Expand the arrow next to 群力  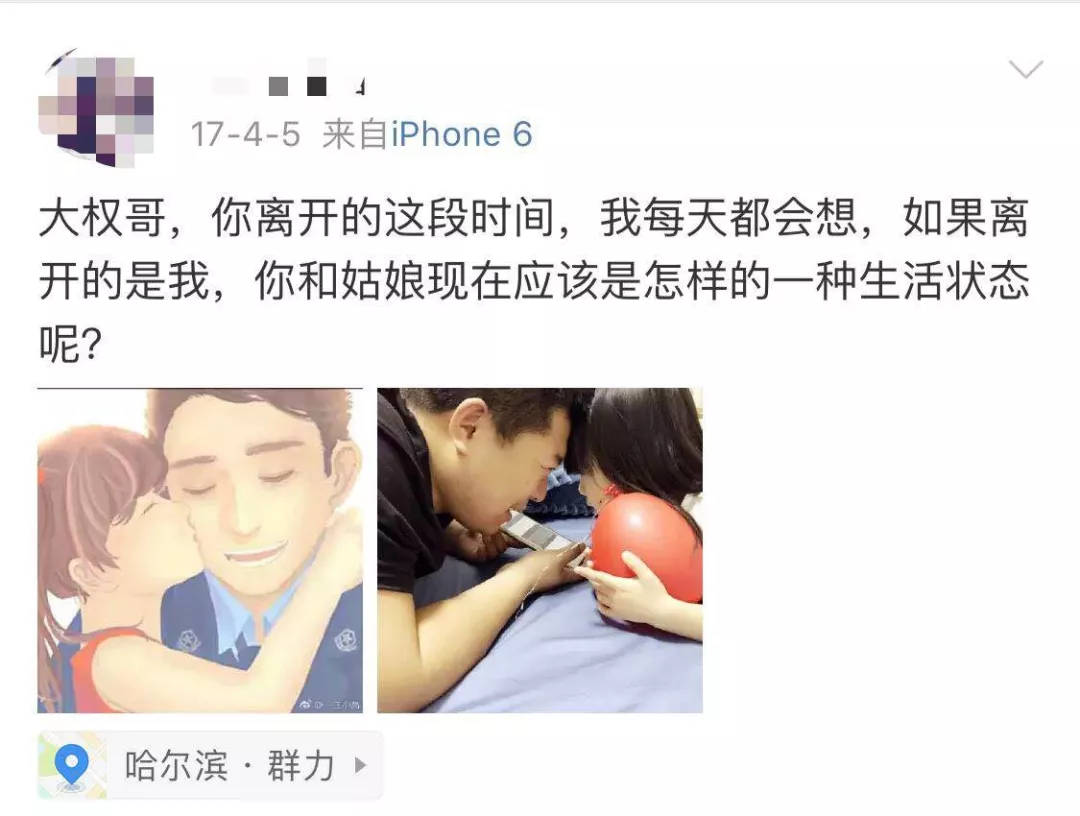(360, 766)
